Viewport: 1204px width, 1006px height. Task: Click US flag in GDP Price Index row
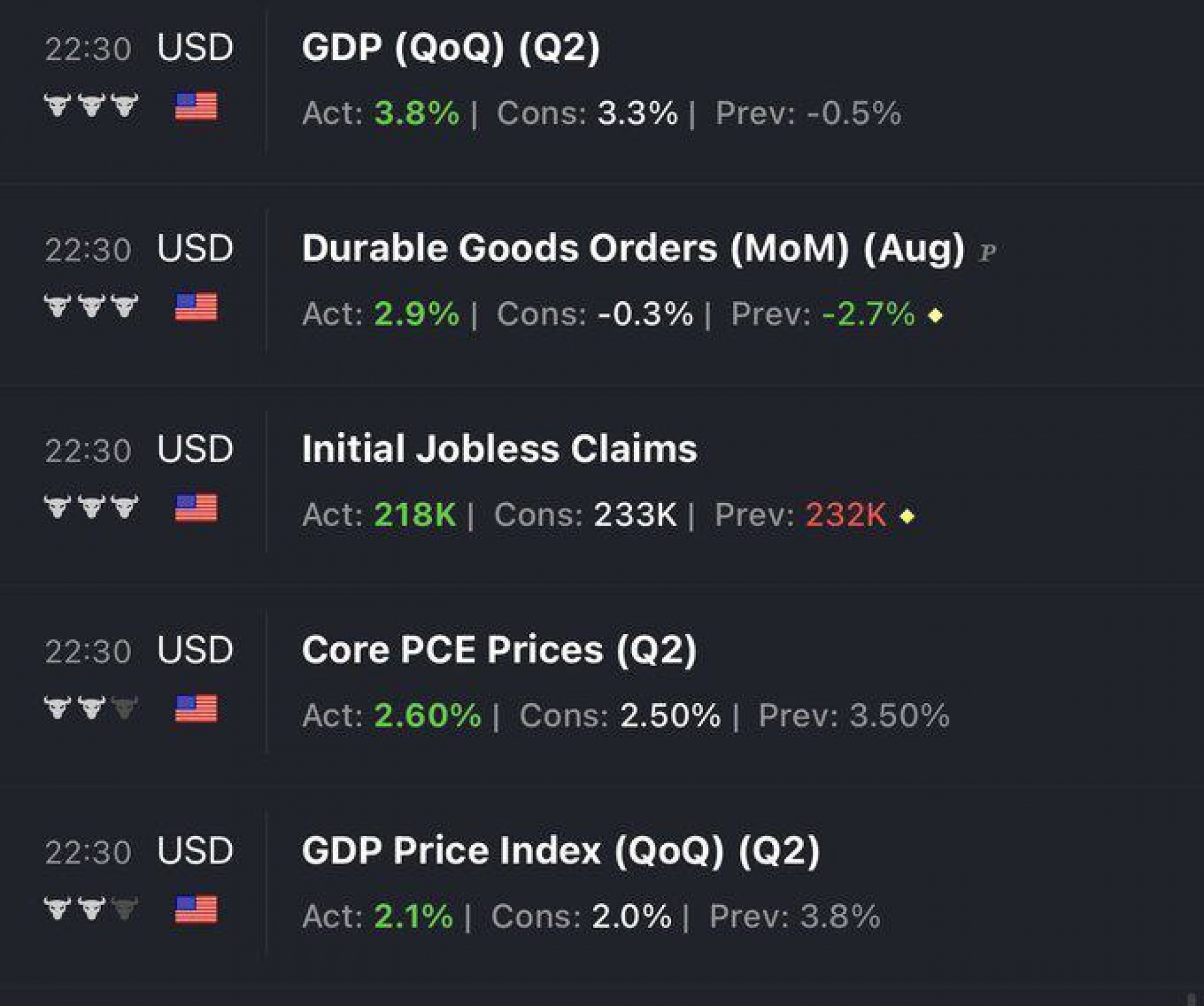tap(196, 909)
